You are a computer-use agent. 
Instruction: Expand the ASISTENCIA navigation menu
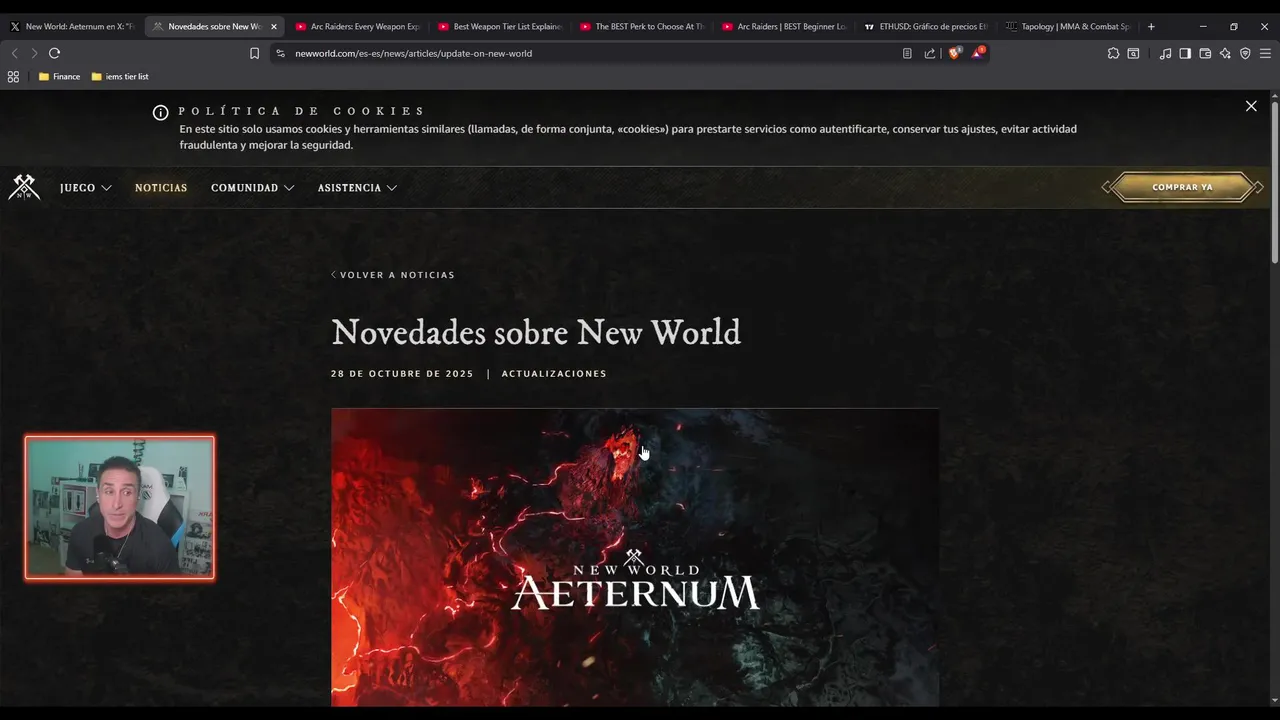357,188
